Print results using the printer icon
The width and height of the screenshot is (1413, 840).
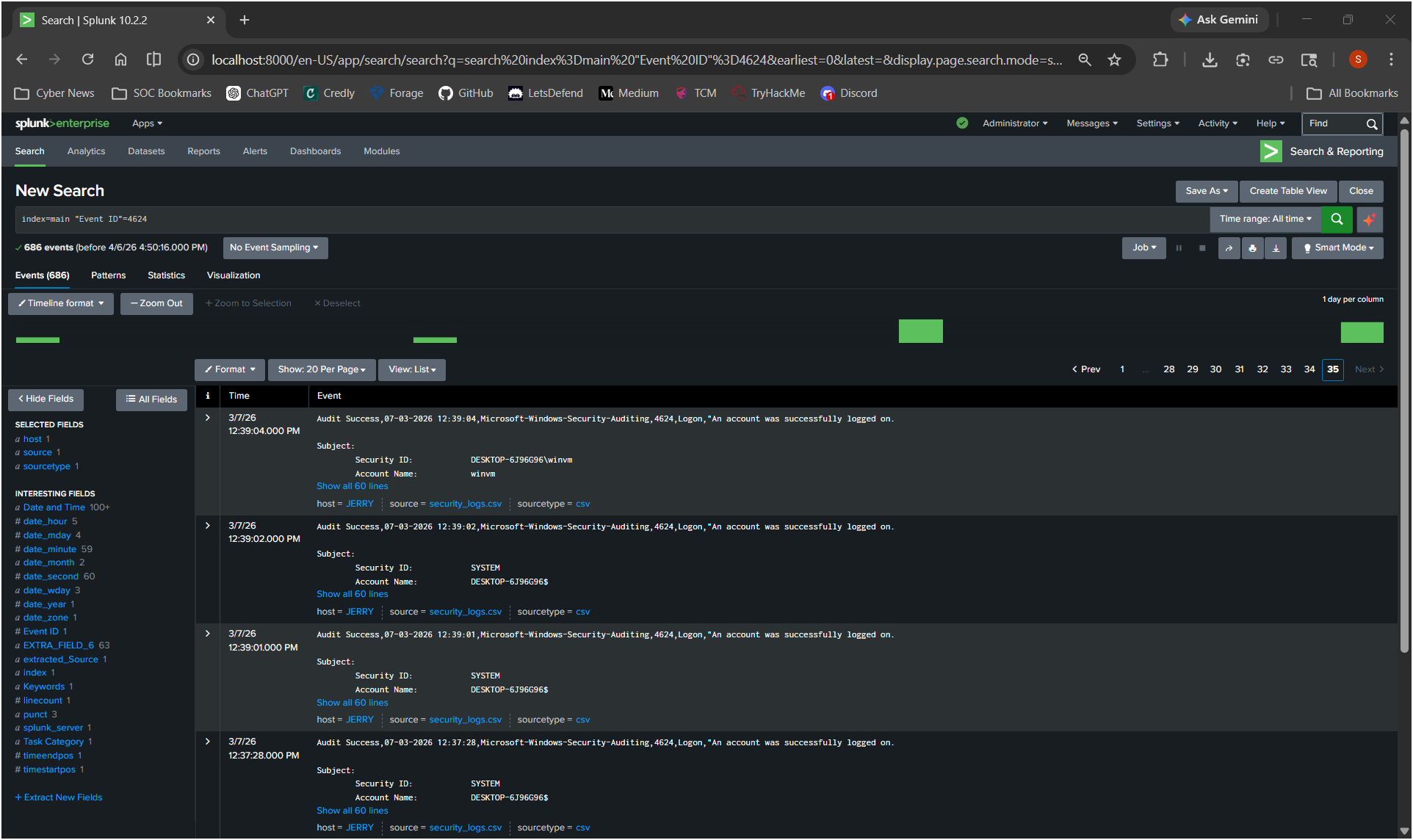1252,248
